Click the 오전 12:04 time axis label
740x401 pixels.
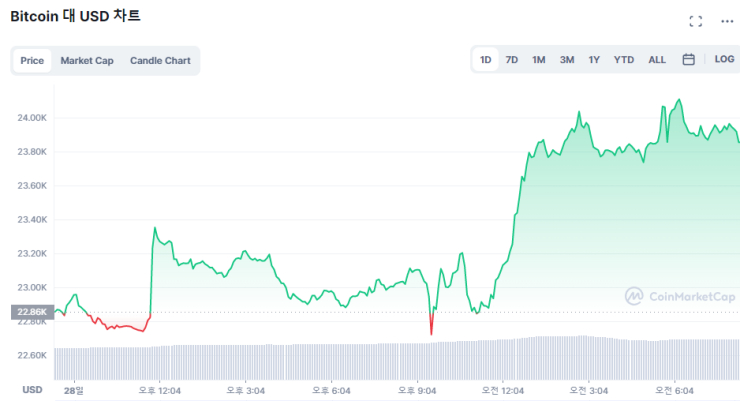[503, 389]
